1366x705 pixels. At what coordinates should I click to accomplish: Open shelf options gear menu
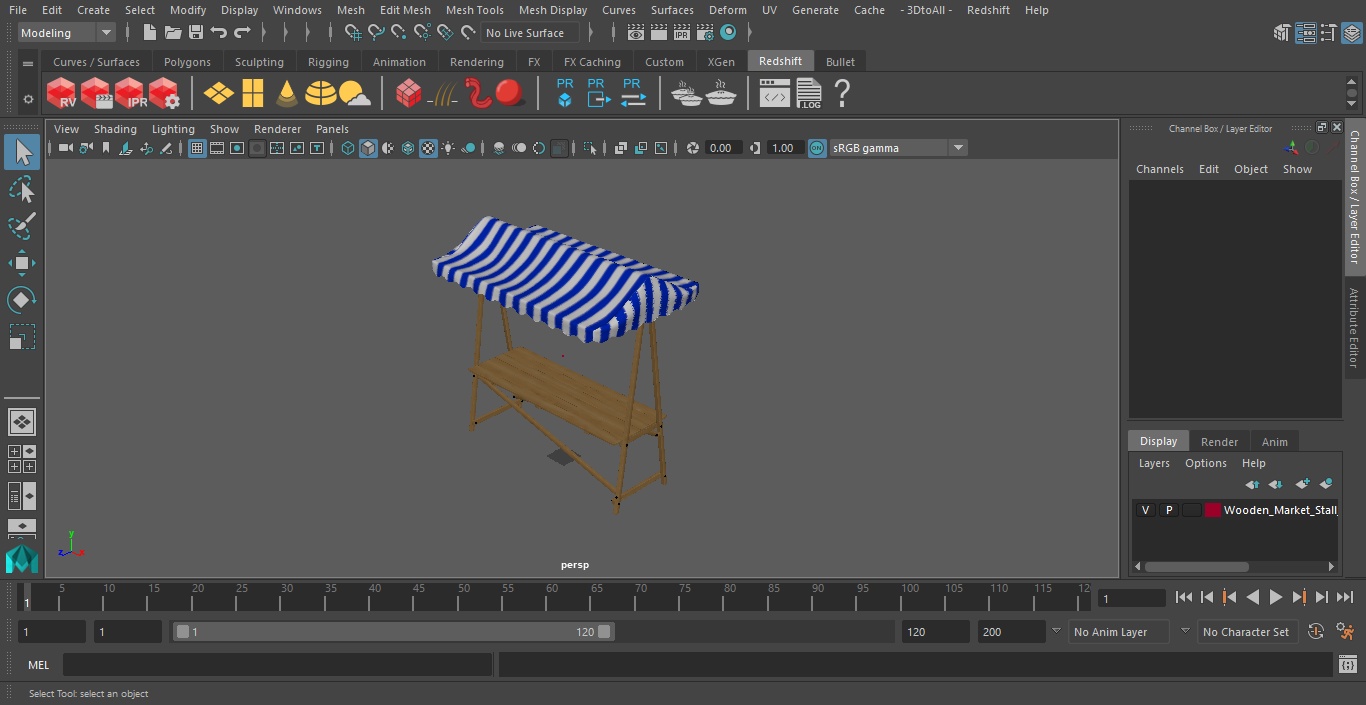coord(28,99)
